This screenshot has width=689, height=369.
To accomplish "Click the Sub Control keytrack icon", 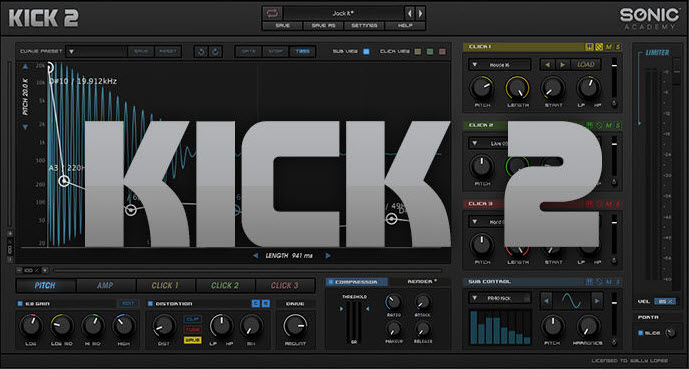I will coord(590,282).
